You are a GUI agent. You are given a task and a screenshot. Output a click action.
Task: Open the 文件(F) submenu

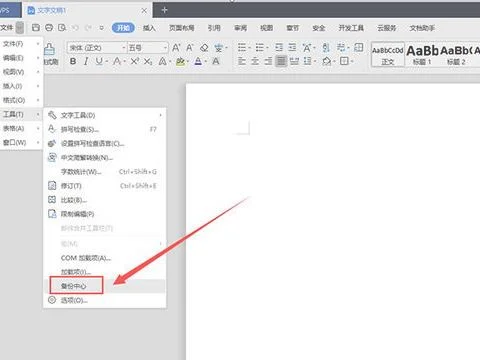(x=21, y=44)
